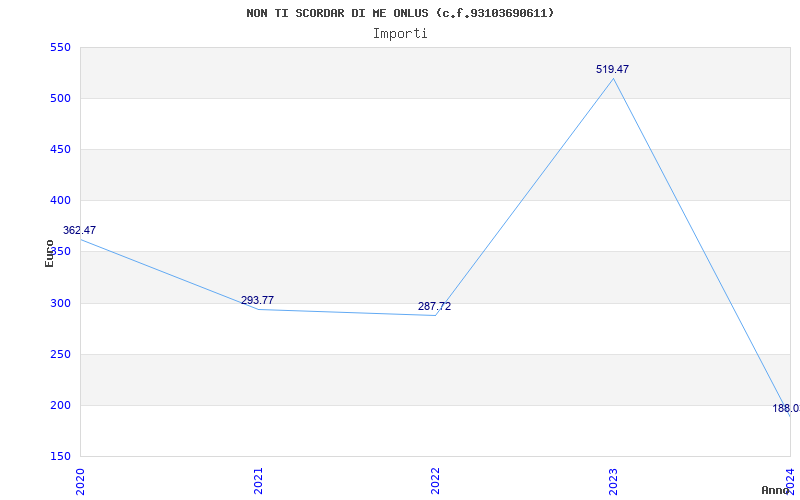
Task: Select the 362.47 data label
Action: click(x=79, y=230)
